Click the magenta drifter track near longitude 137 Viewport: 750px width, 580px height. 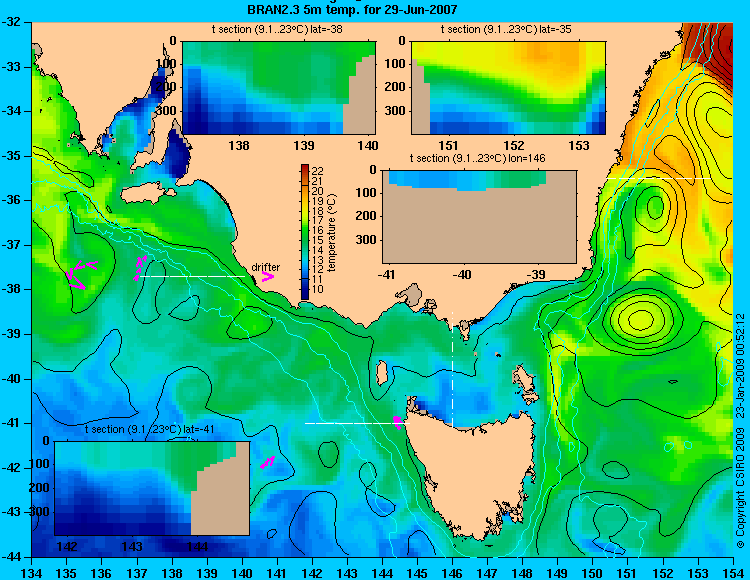139,268
